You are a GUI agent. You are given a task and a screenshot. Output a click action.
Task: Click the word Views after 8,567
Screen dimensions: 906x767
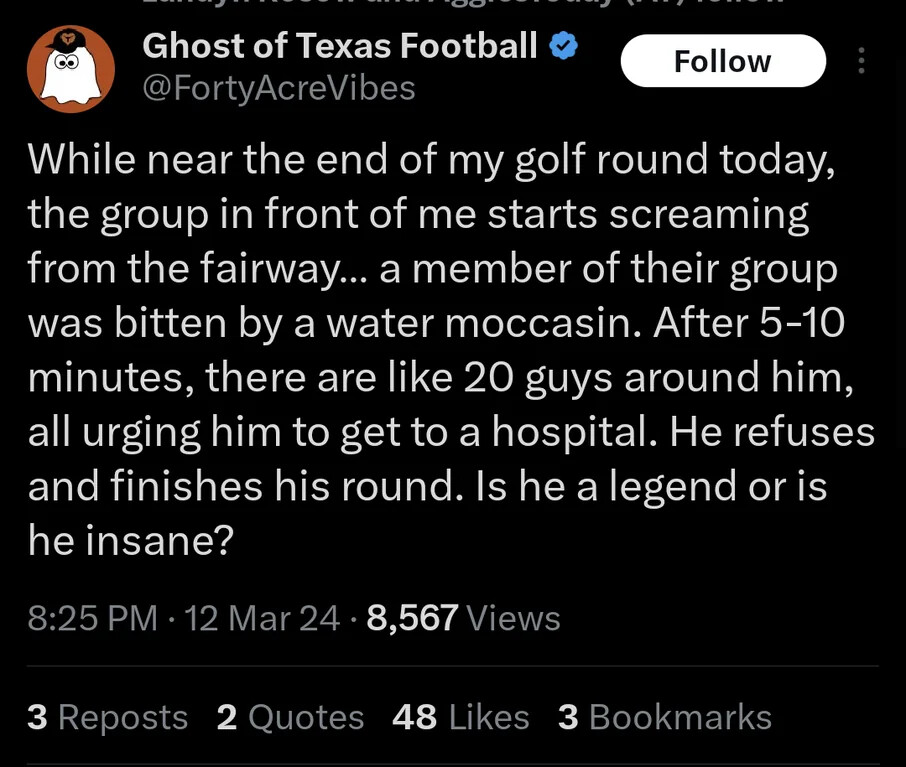point(513,618)
